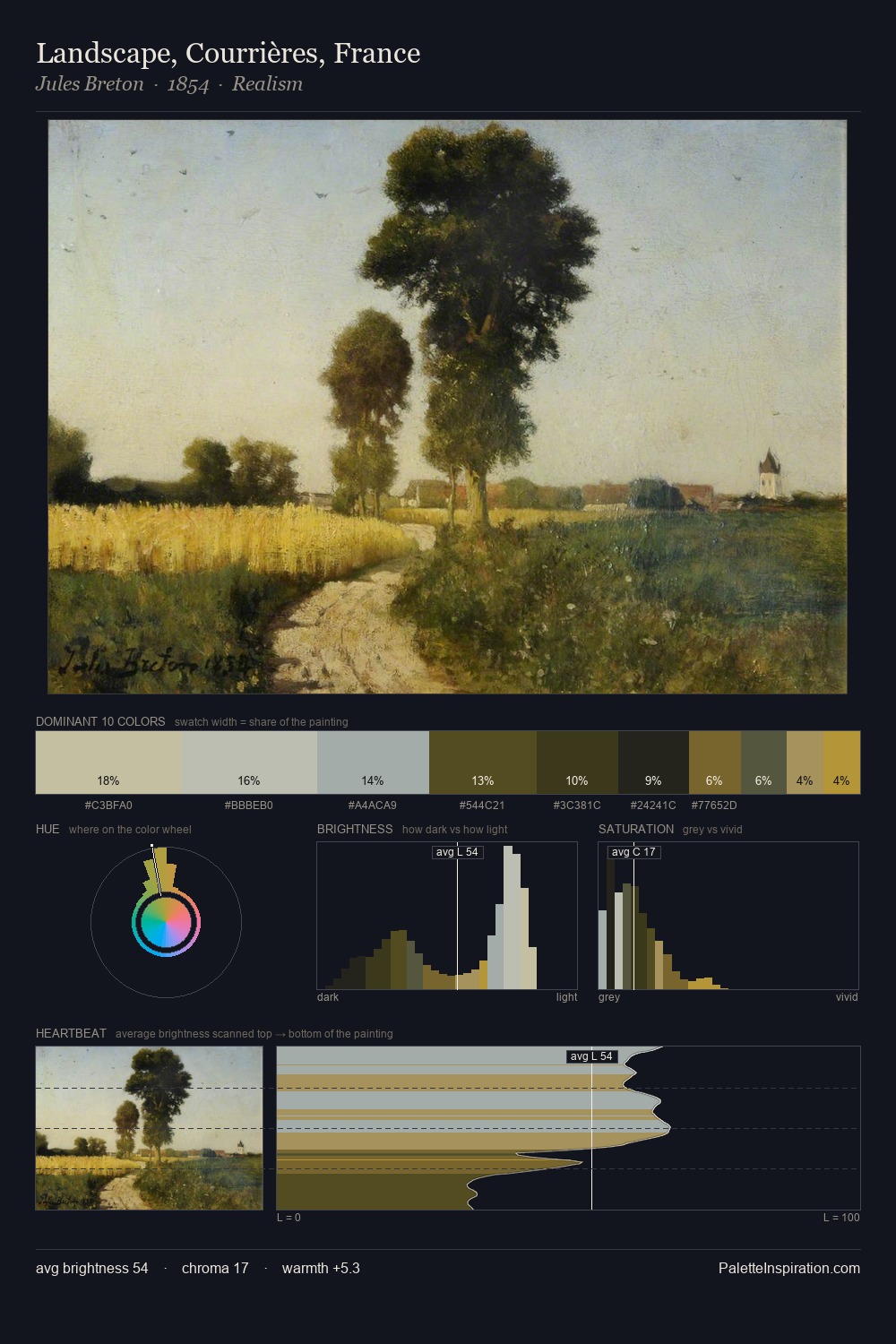
Task: Click the 4% golden yellow swatch
Action: (x=841, y=762)
